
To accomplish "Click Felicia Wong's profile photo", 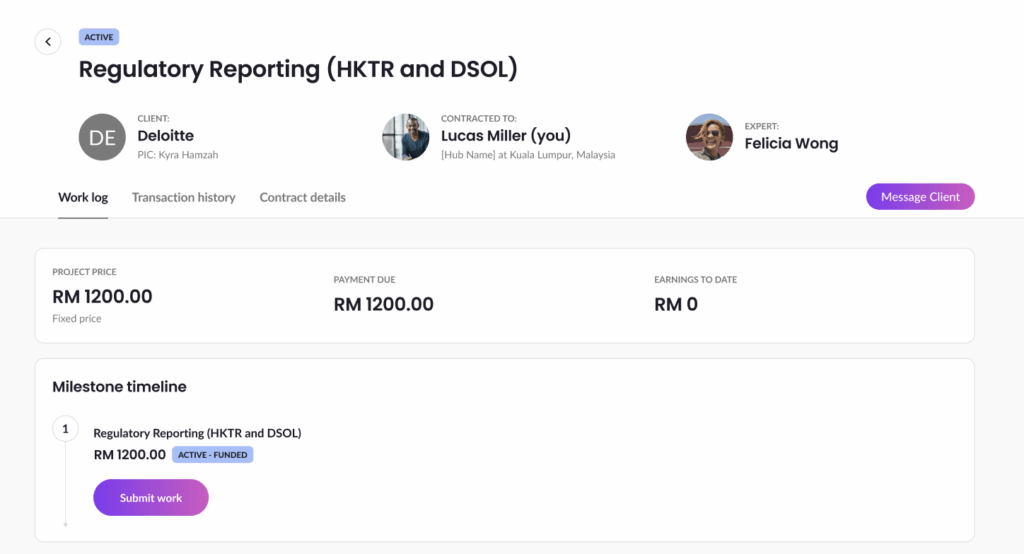I will (709, 138).
